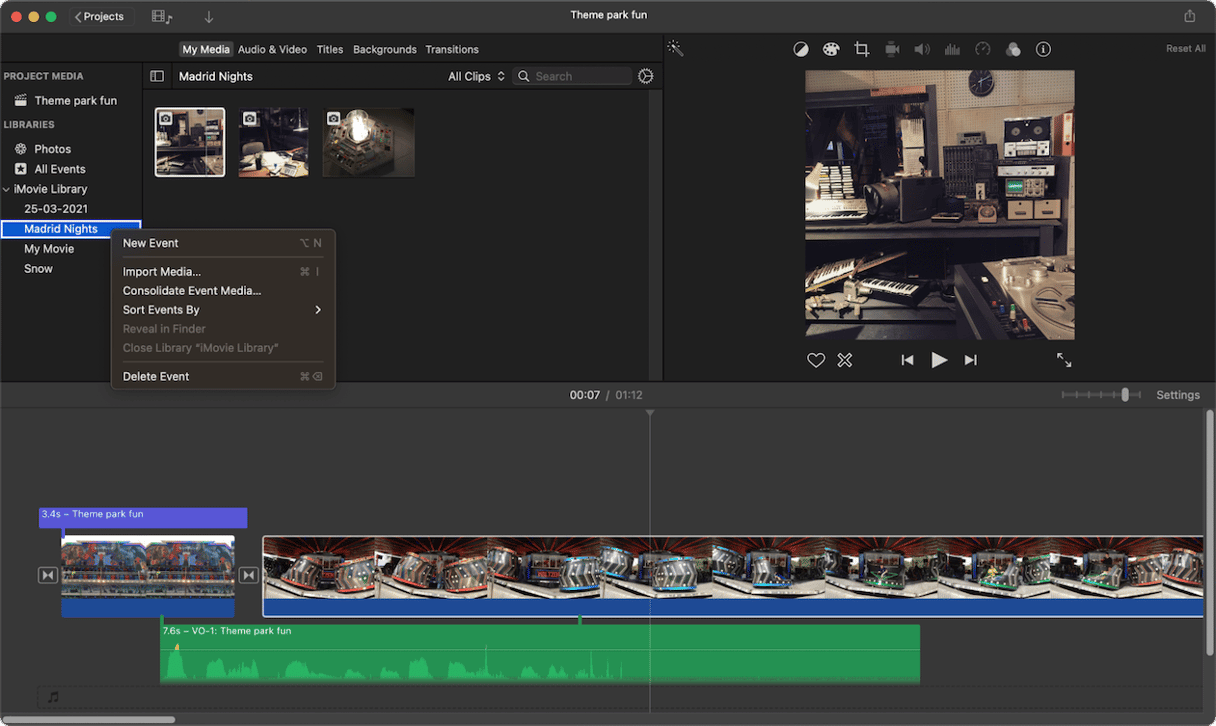Viewport: 1216px width, 726px height.
Task: Select the VO-1 Theme park fun voiceover clip
Action: click(540, 654)
